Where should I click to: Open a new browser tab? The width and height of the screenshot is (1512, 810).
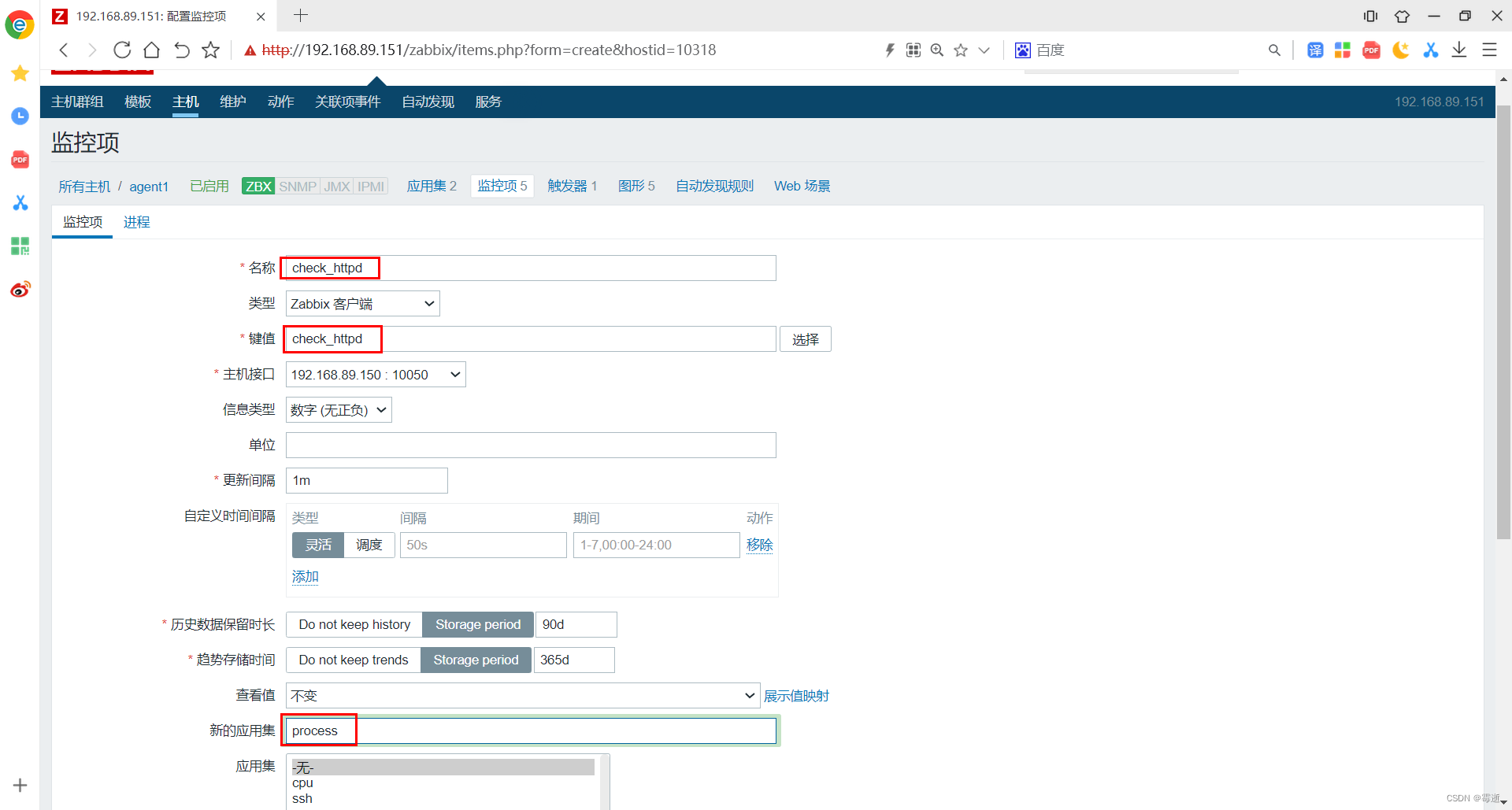pos(301,15)
